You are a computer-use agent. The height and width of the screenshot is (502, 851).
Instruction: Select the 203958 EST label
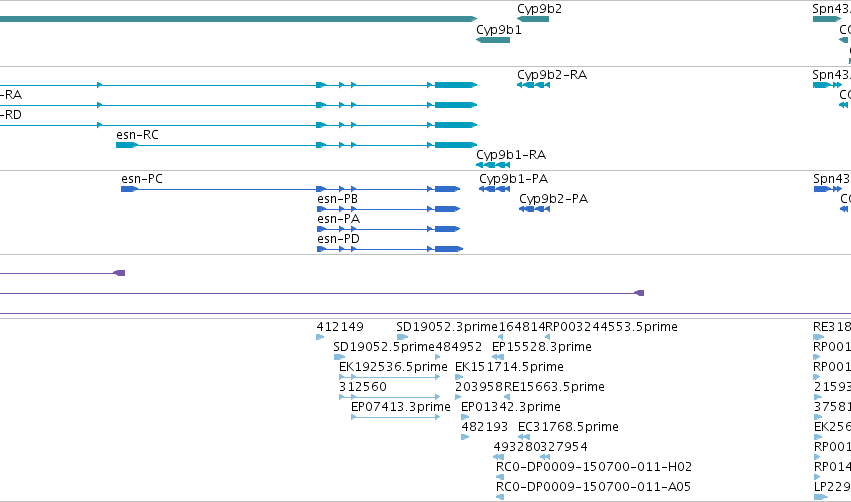479,387
